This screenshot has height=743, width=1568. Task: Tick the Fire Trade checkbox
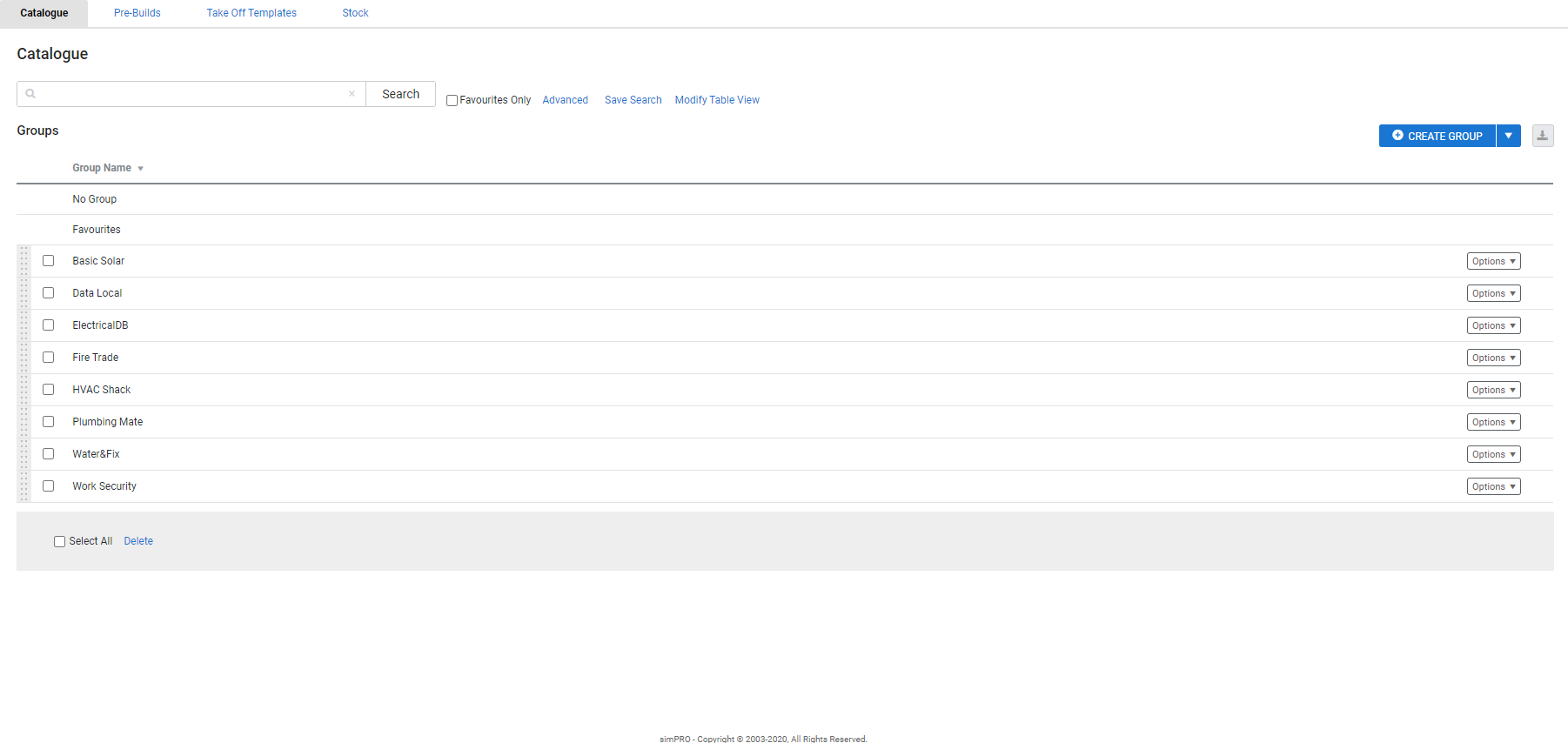(x=49, y=358)
